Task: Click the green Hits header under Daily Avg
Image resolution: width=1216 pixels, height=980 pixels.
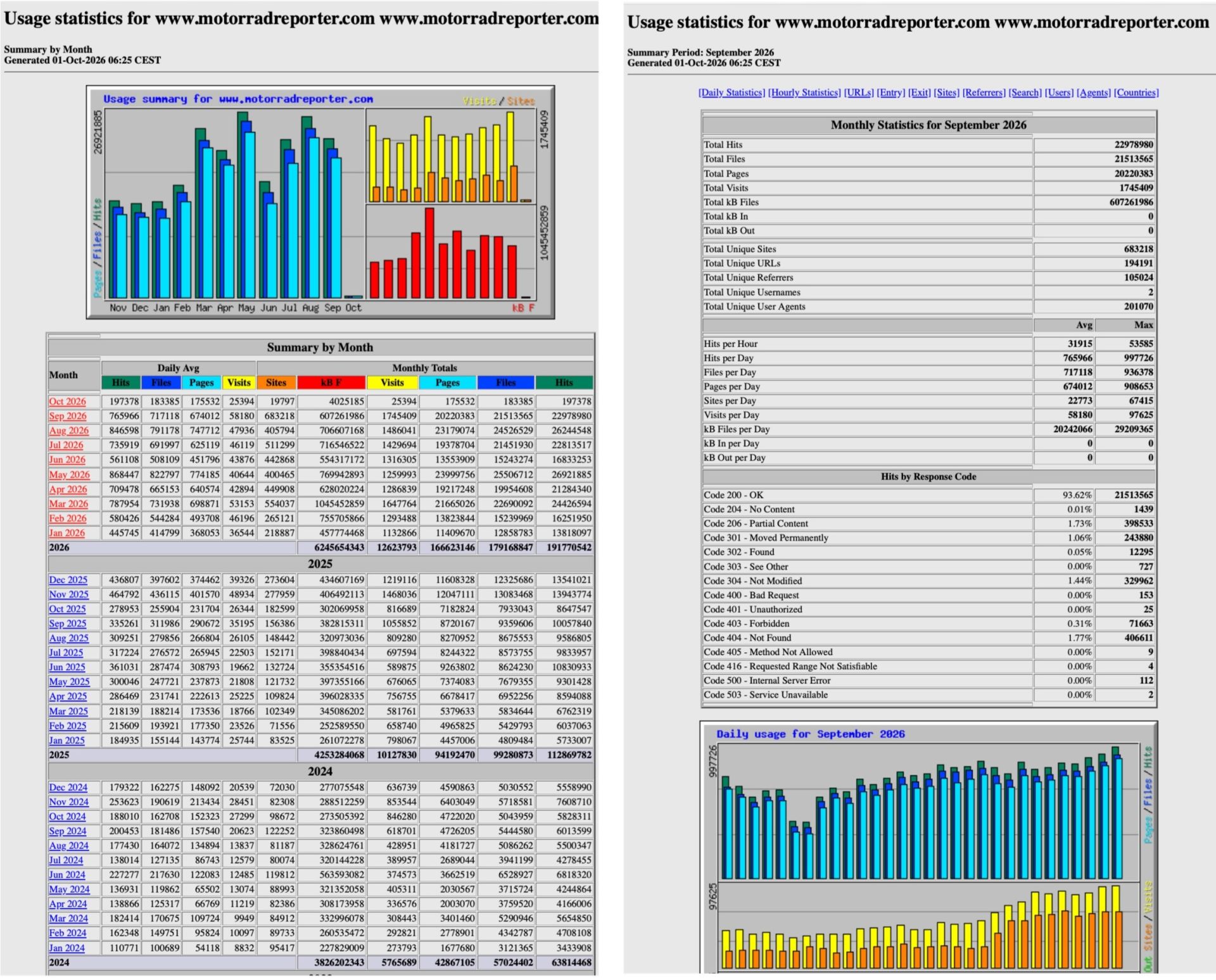Action: [120, 383]
